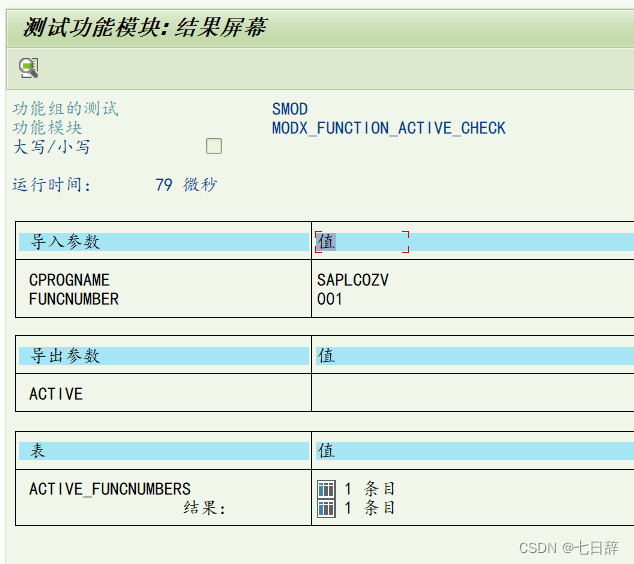
Task: Open the 结果 table entries icon
Action: click(326, 508)
